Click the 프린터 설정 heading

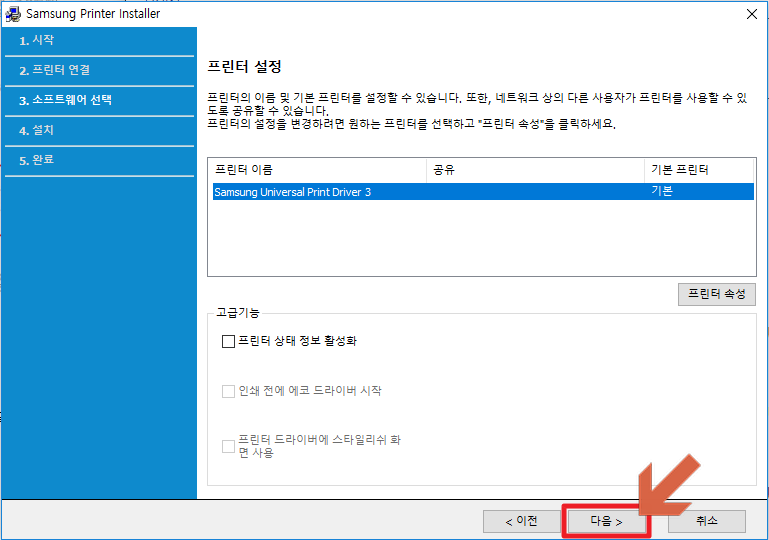pyautogui.click(x=244, y=67)
